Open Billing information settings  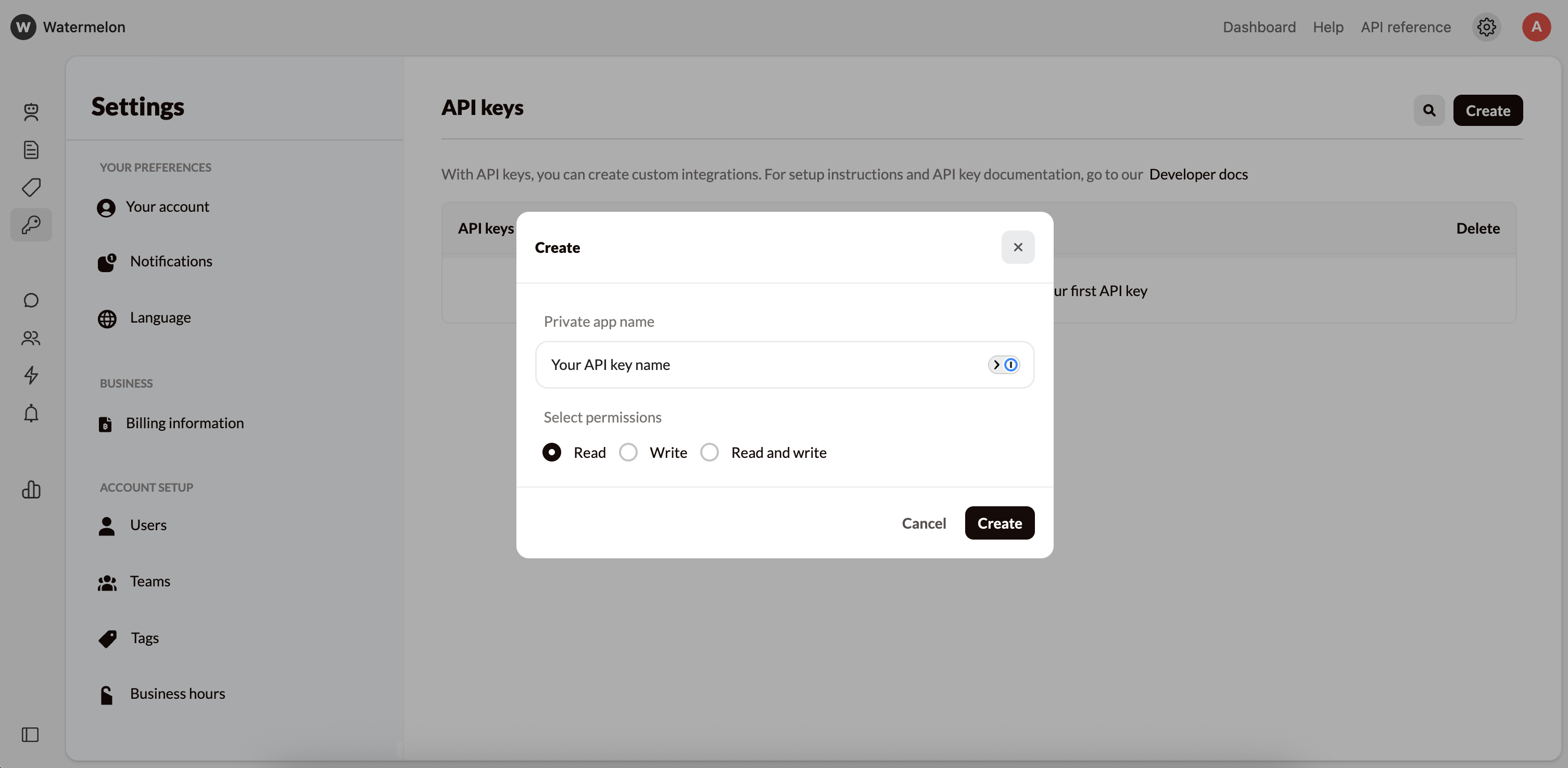(170, 424)
